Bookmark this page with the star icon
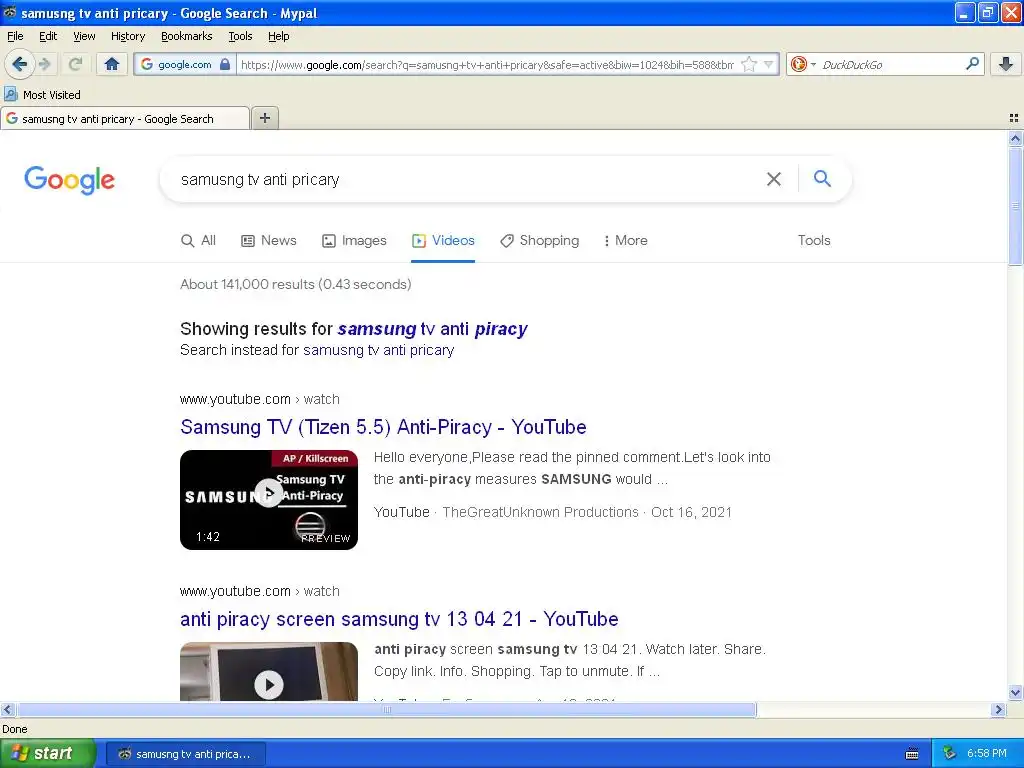 click(749, 64)
